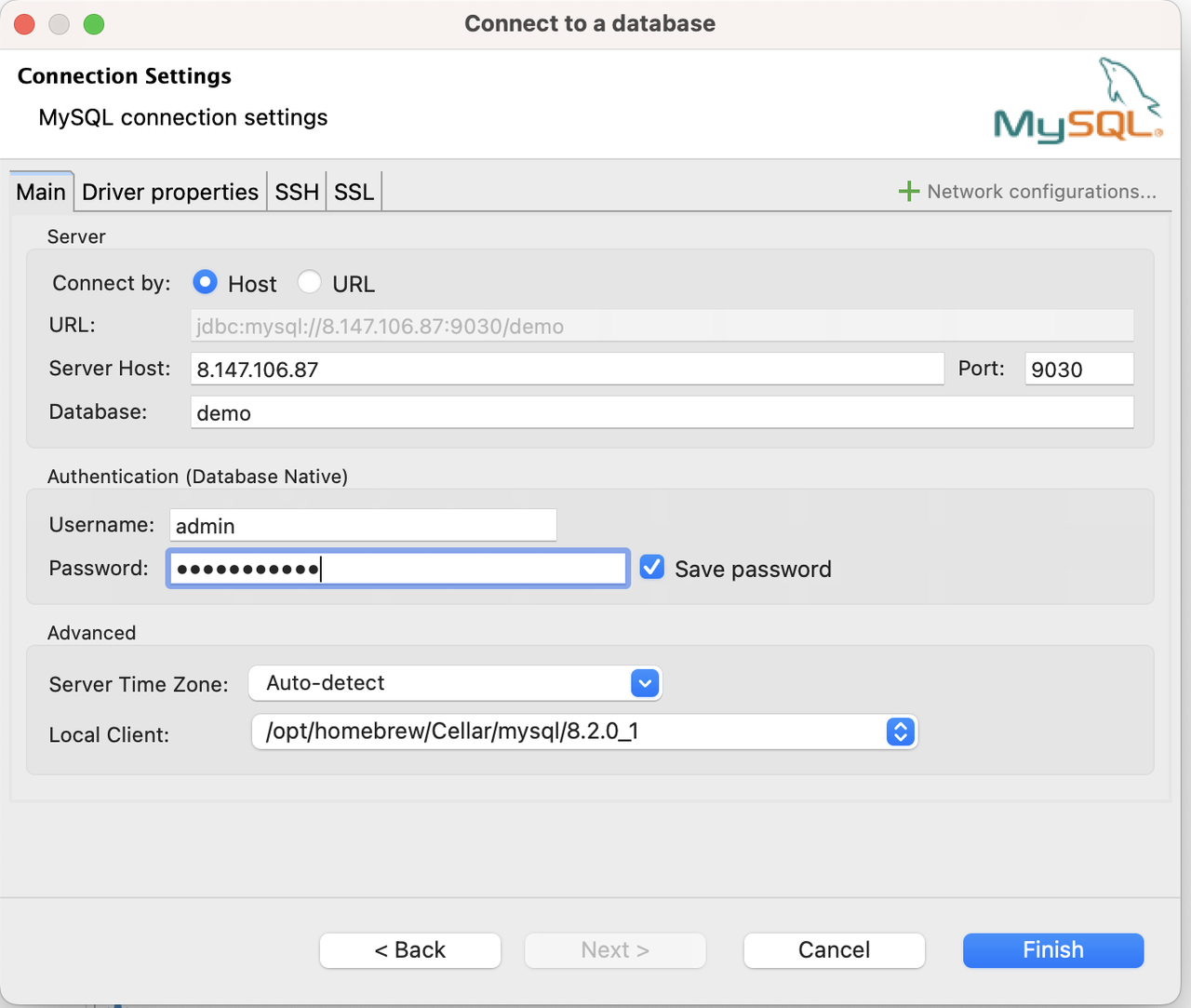Screen dimensions: 1191x1008
Task: Click inside the Password field
Action: point(398,568)
